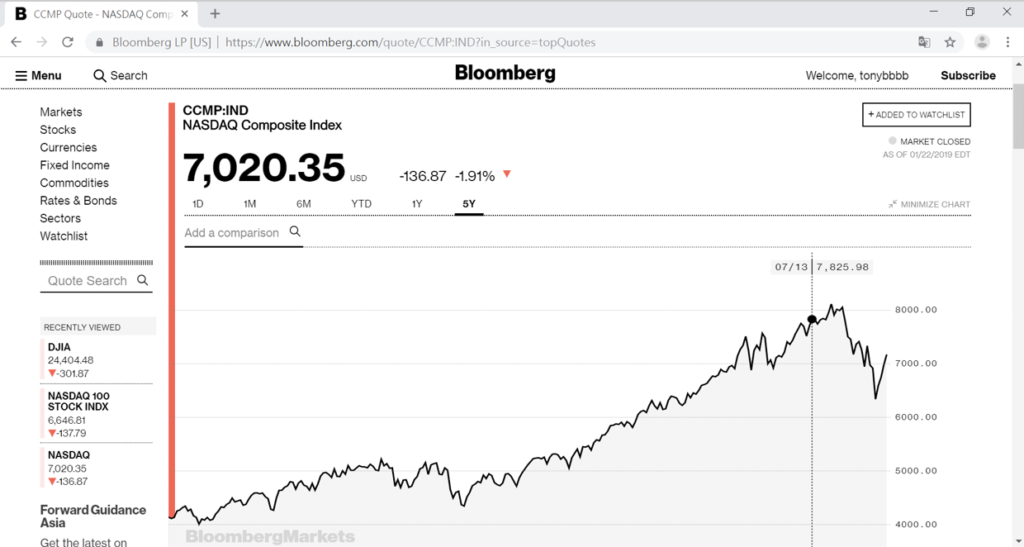
Task: Open the Stocks section
Action: (57, 130)
